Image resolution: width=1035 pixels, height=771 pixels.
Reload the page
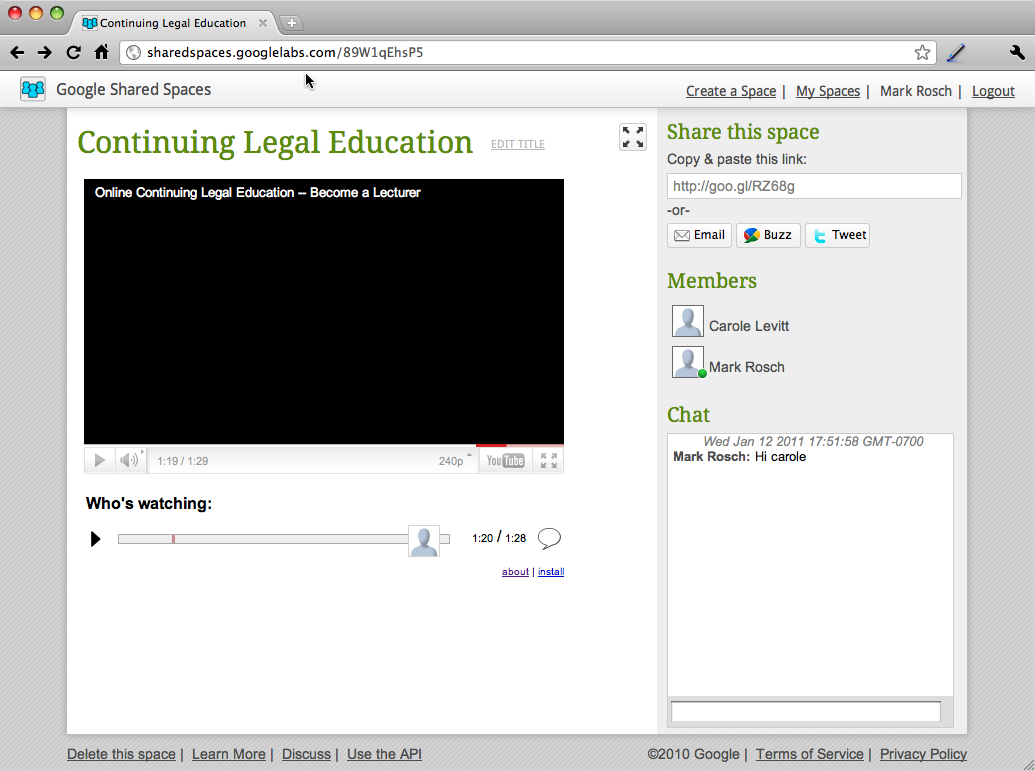point(73,53)
